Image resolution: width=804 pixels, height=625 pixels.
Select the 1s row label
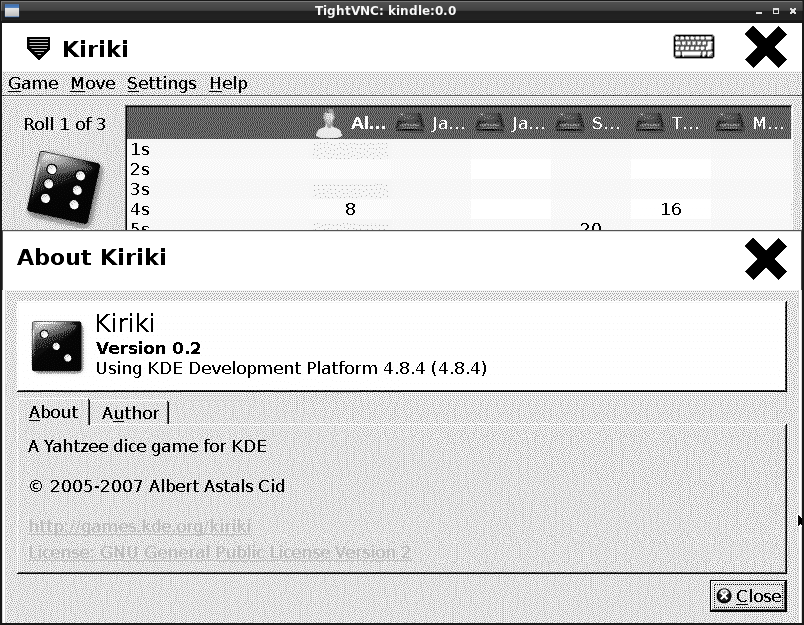140,149
